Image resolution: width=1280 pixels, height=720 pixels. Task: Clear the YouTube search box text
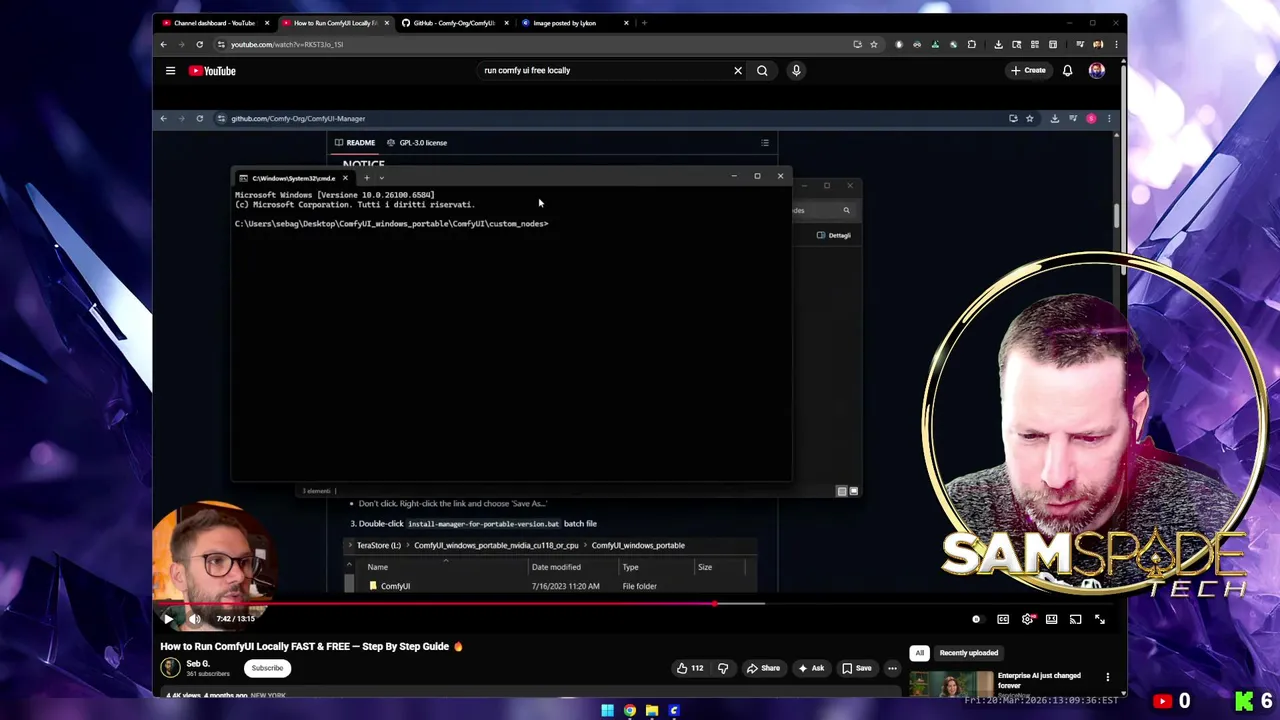tap(738, 71)
